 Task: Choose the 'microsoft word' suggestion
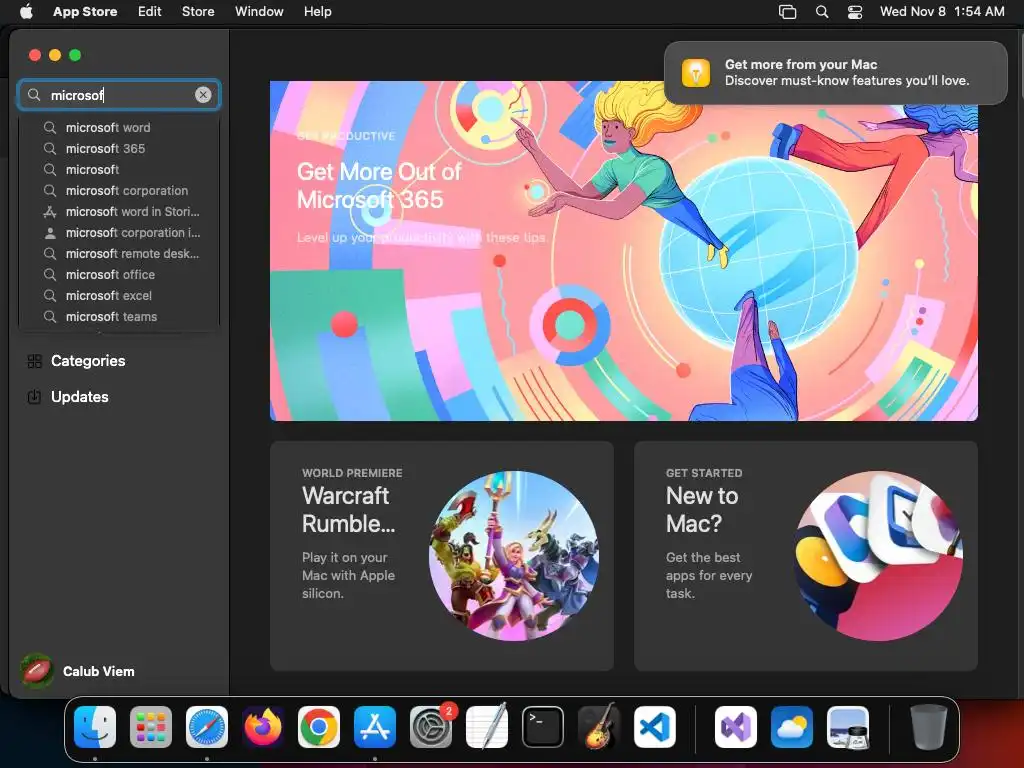tap(119, 127)
